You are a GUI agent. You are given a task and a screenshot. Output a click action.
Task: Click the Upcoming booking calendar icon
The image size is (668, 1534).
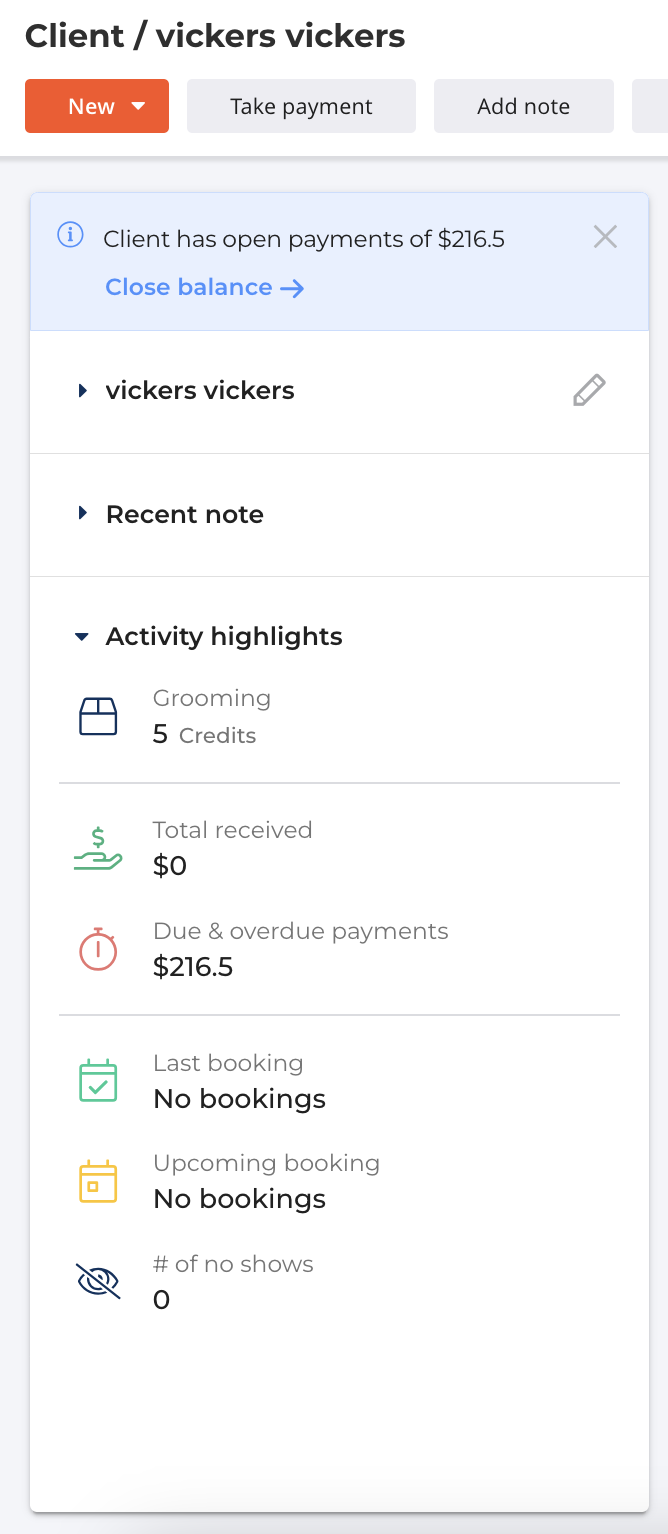tap(98, 1181)
